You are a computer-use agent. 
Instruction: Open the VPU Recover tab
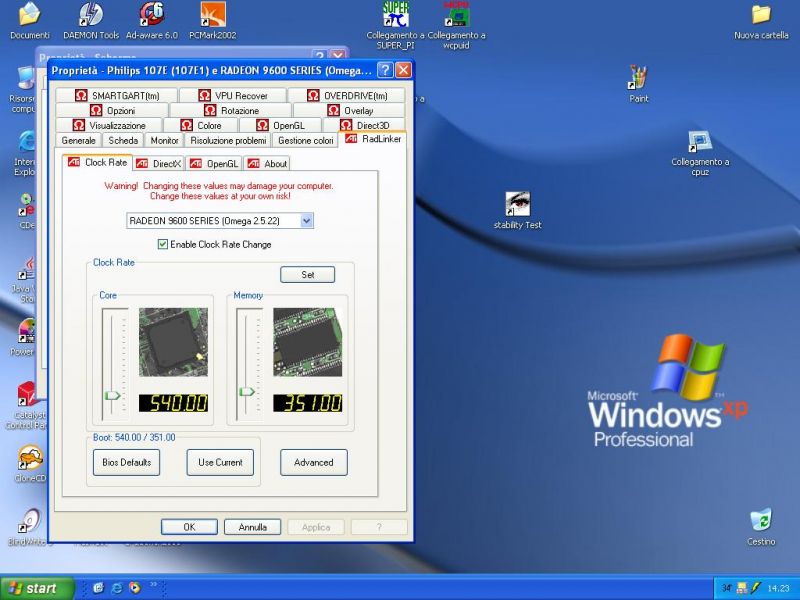233,95
